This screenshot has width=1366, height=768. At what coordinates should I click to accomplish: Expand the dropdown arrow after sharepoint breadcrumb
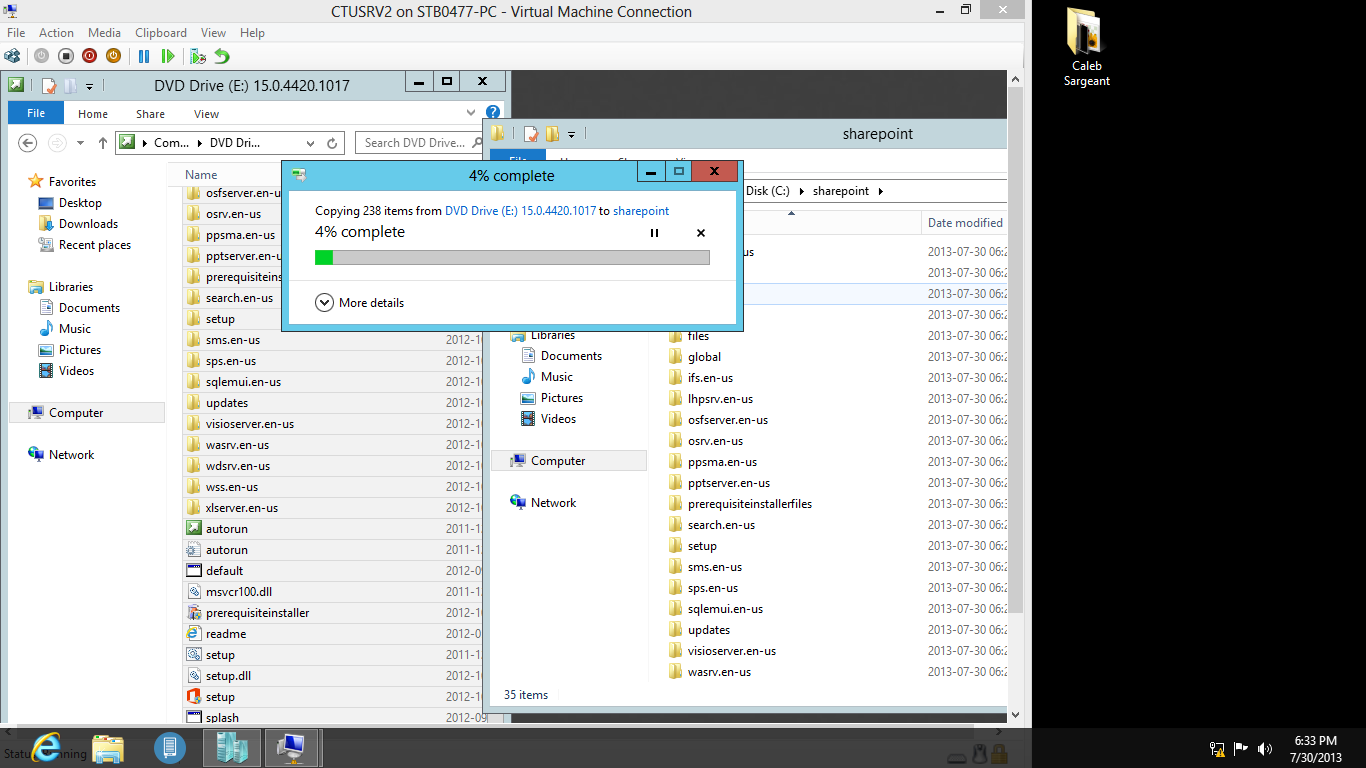coord(881,191)
